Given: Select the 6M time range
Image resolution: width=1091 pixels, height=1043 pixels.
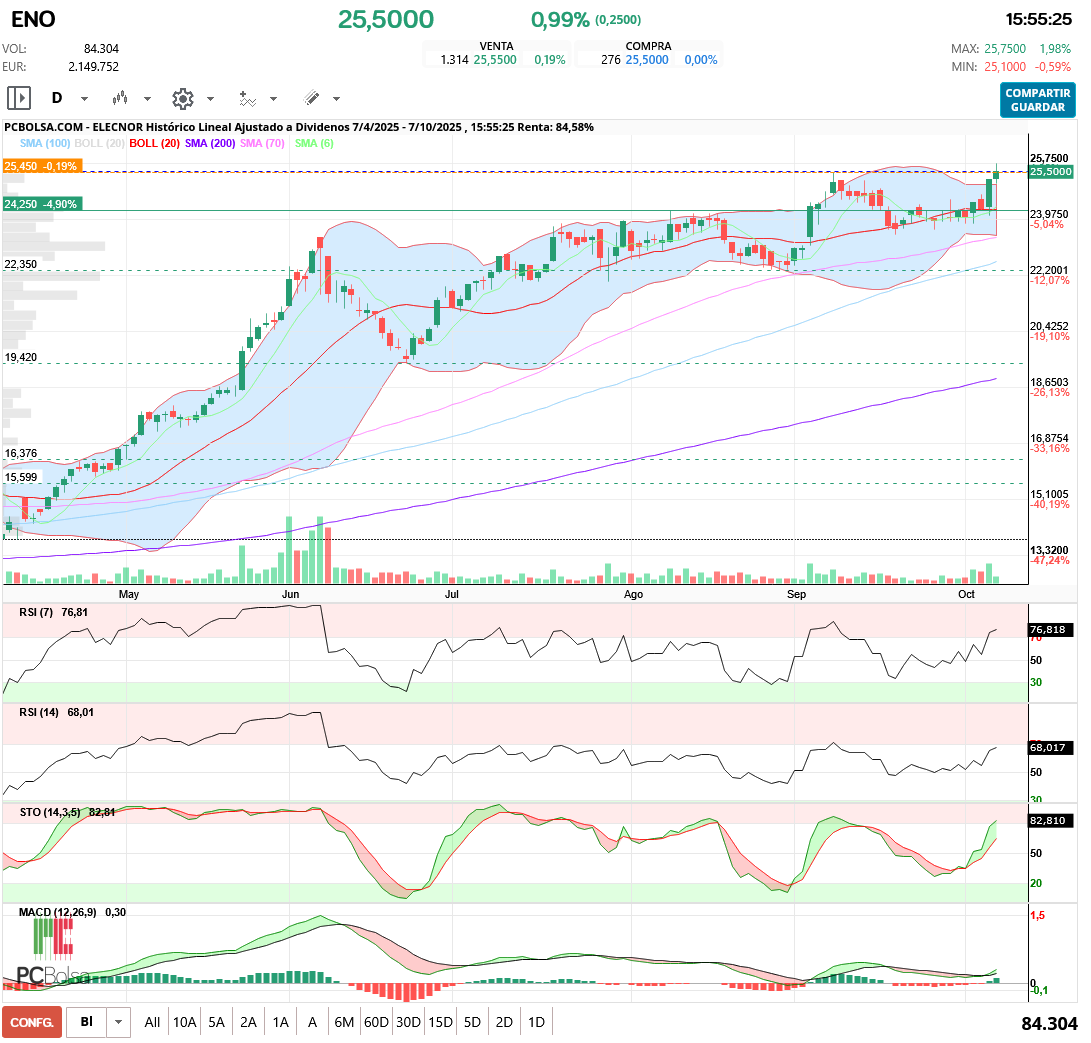Looking at the screenshot, I should pyautogui.click(x=344, y=1022).
